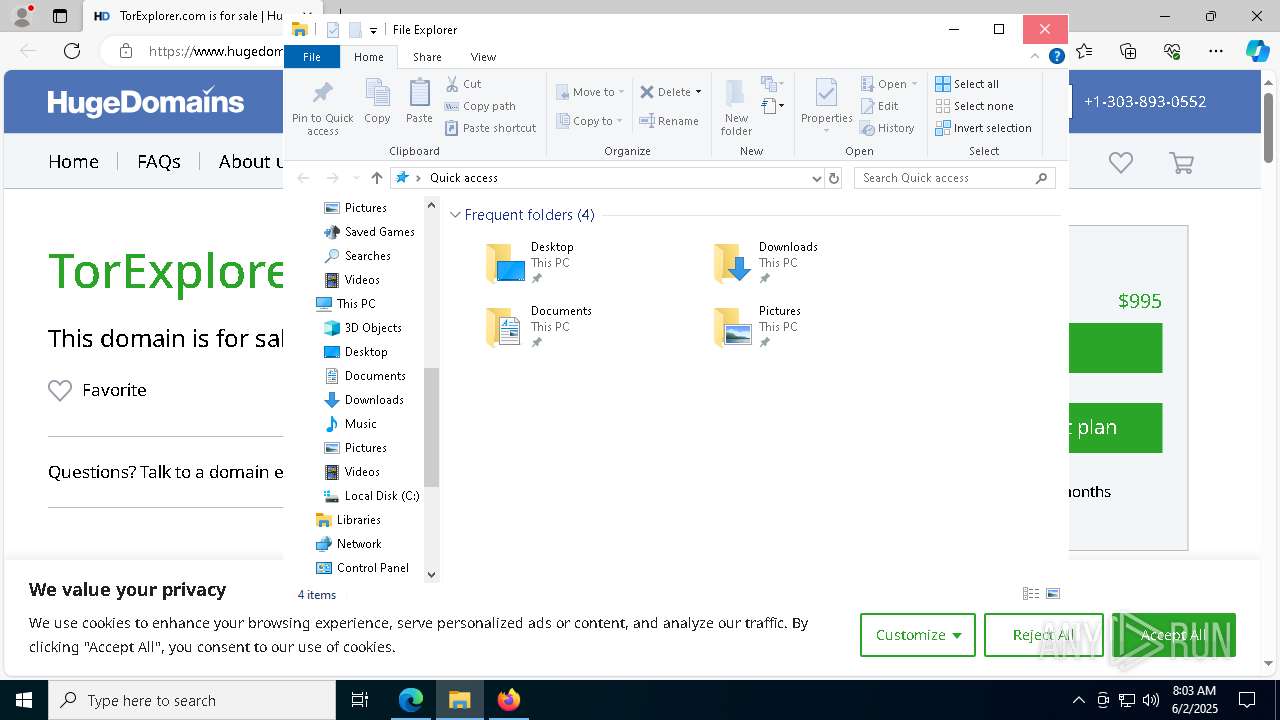Select Network in navigation pane
This screenshot has height=720, width=1280.
pos(348,544)
